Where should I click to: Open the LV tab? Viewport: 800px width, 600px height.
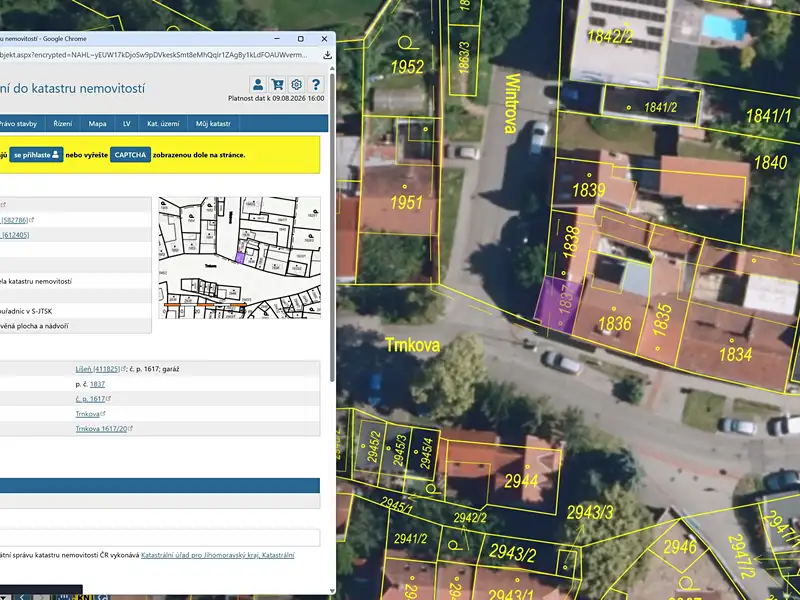pos(127,123)
